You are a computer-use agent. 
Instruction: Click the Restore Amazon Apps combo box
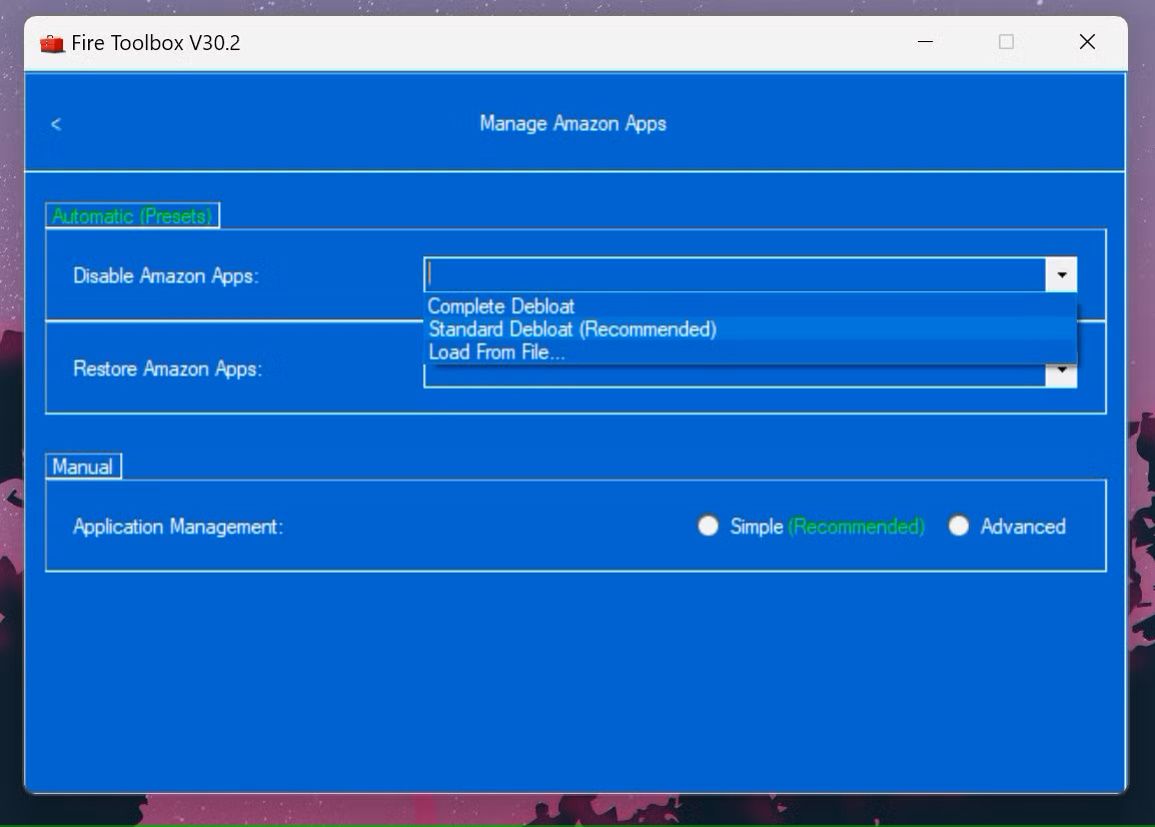[735, 377]
